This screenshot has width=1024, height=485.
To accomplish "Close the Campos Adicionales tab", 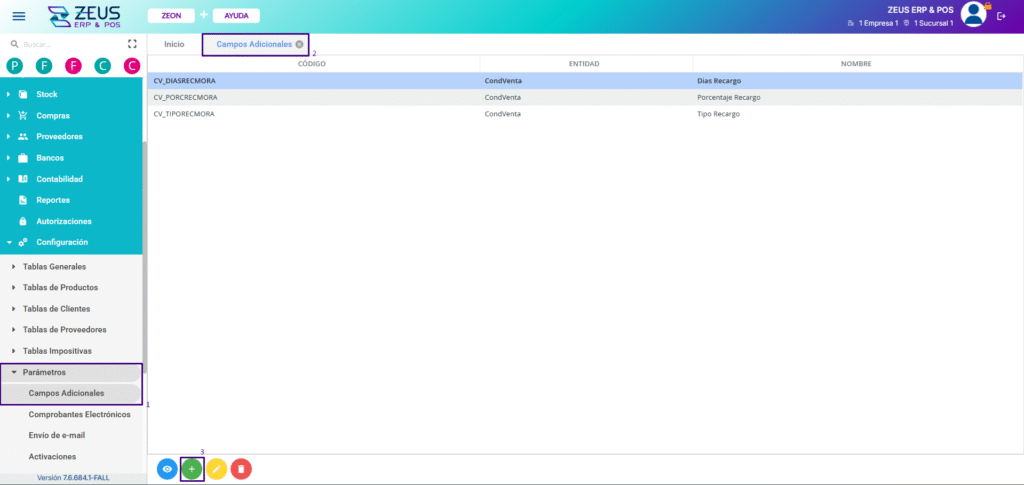I will click(x=299, y=44).
